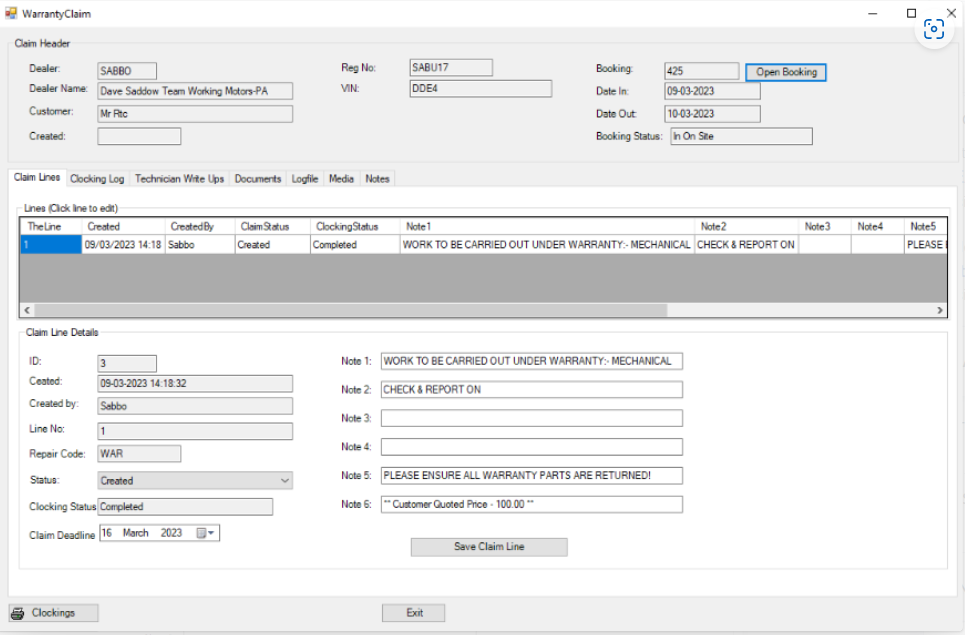Expand the Status dropdown showing Created

[x=284, y=481]
